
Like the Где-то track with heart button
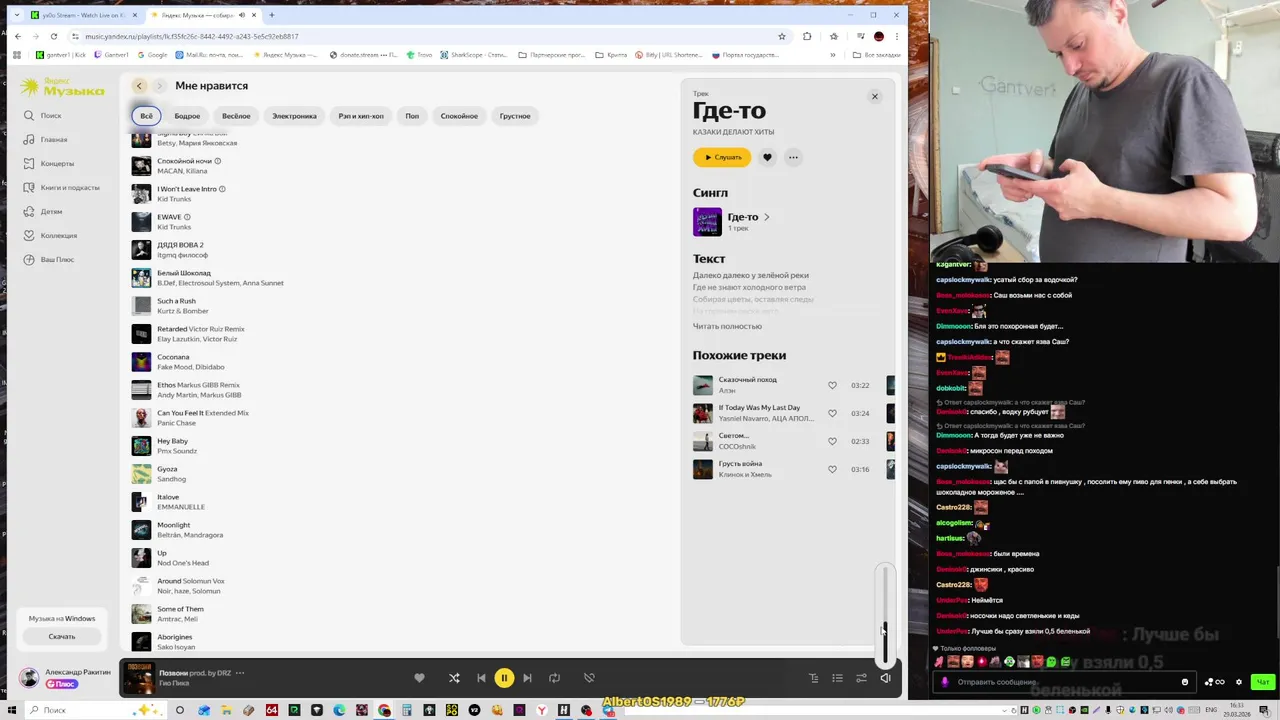click(x=767, y=157)
